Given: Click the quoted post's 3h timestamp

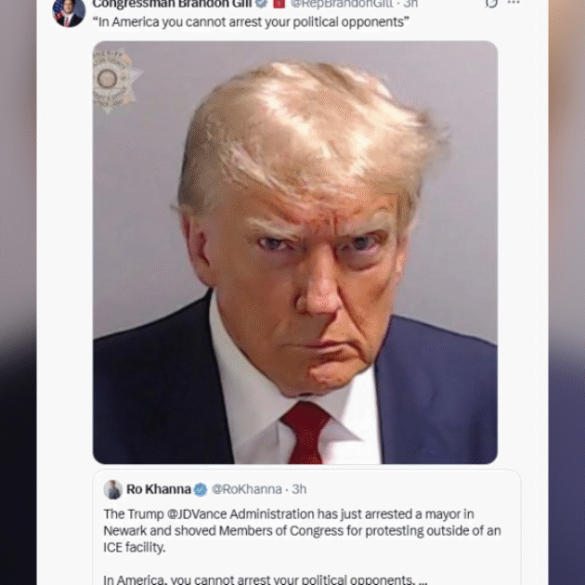Looking at the screenshot, I should pos(299,489).
